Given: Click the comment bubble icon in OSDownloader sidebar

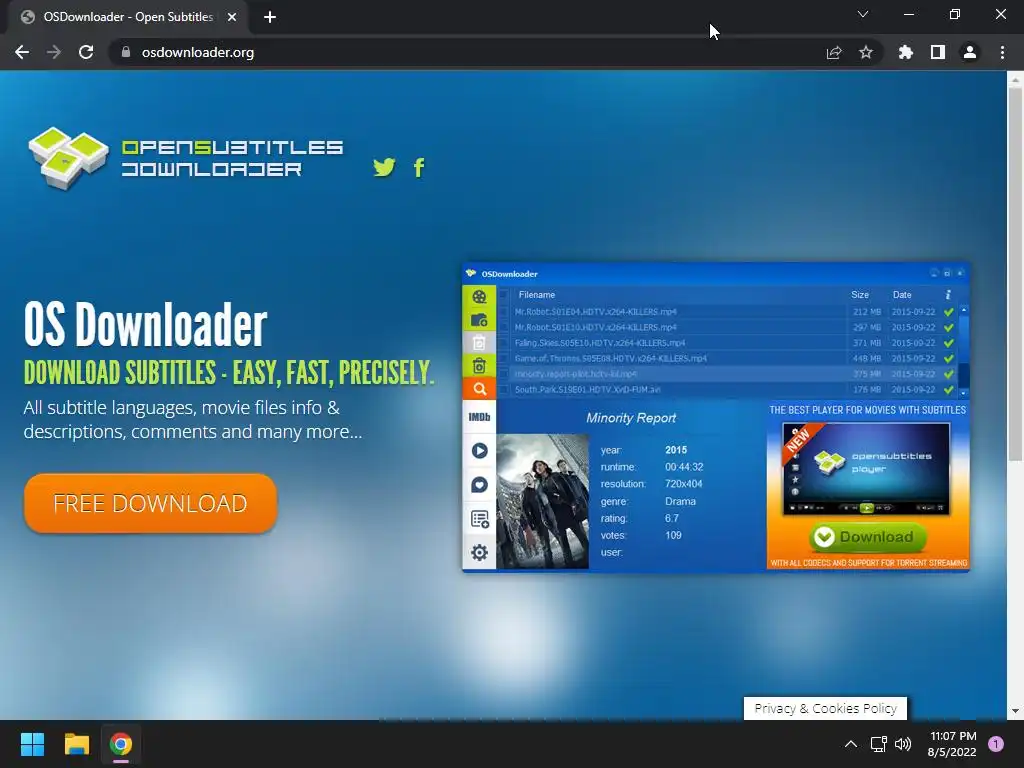Looking at the screenshot, I should coord(479,485).
